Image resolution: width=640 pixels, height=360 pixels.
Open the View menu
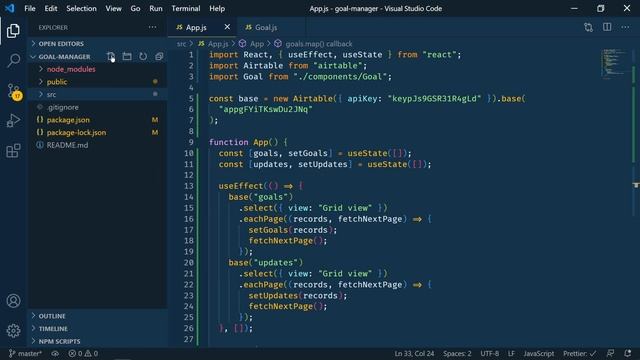[x=113, y=8]
